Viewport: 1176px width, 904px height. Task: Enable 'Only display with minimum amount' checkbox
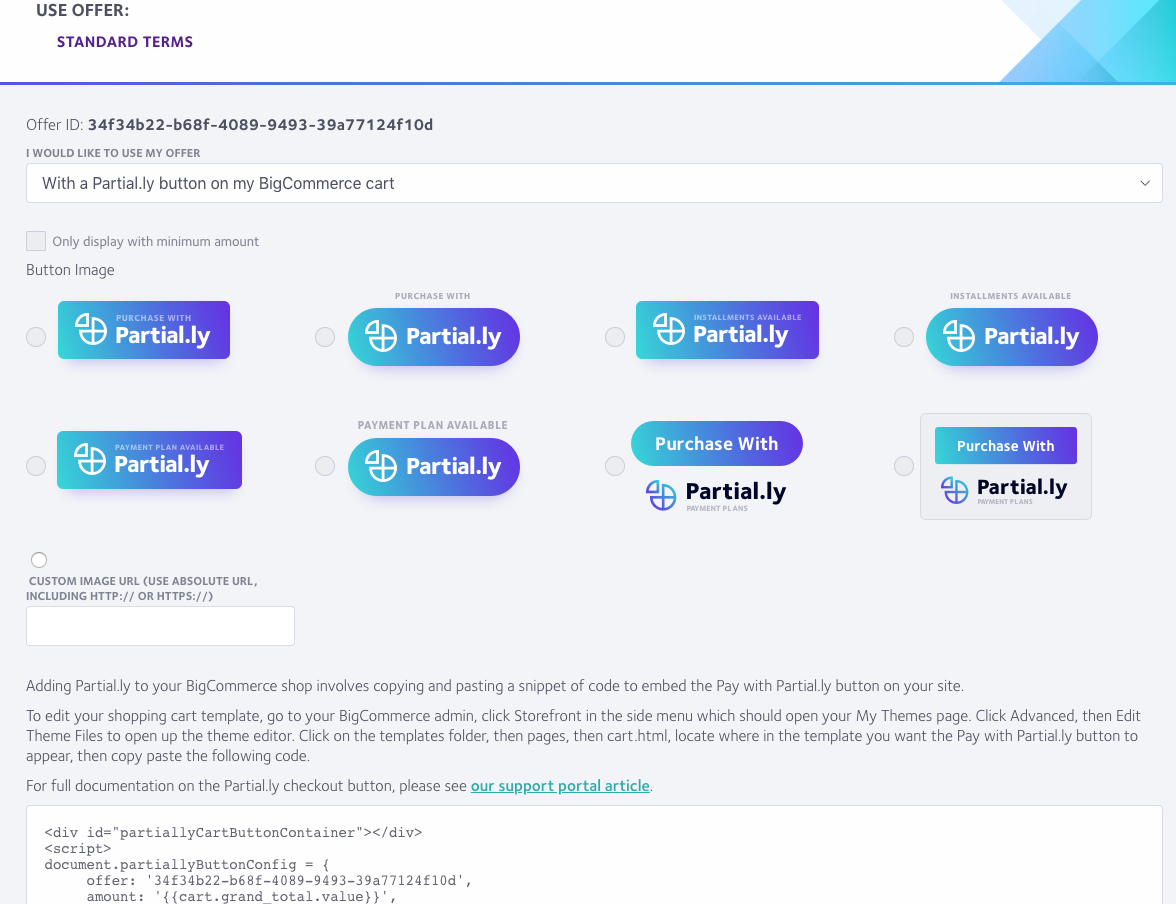tap(36, 241)
